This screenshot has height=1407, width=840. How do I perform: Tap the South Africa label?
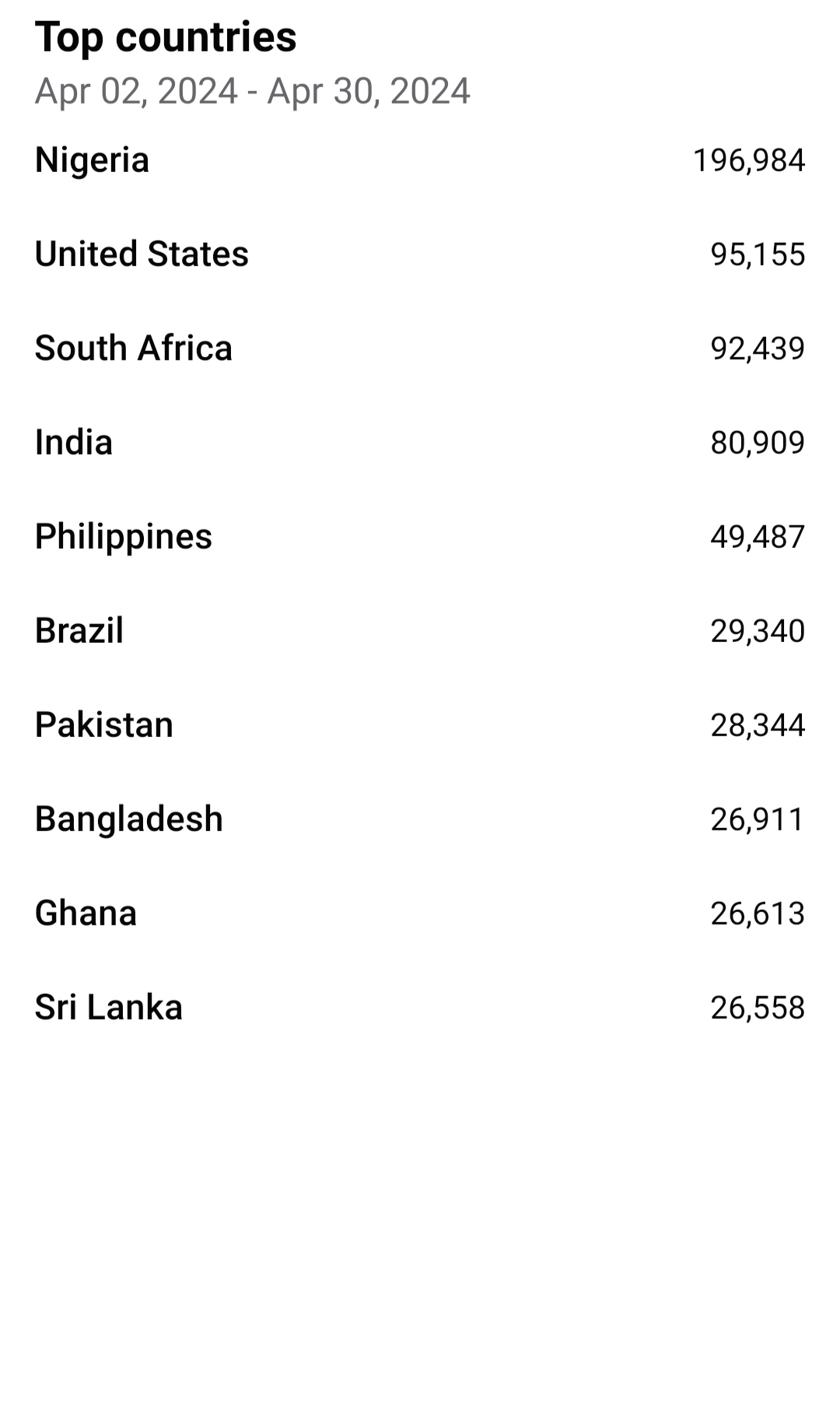point(134,348)
